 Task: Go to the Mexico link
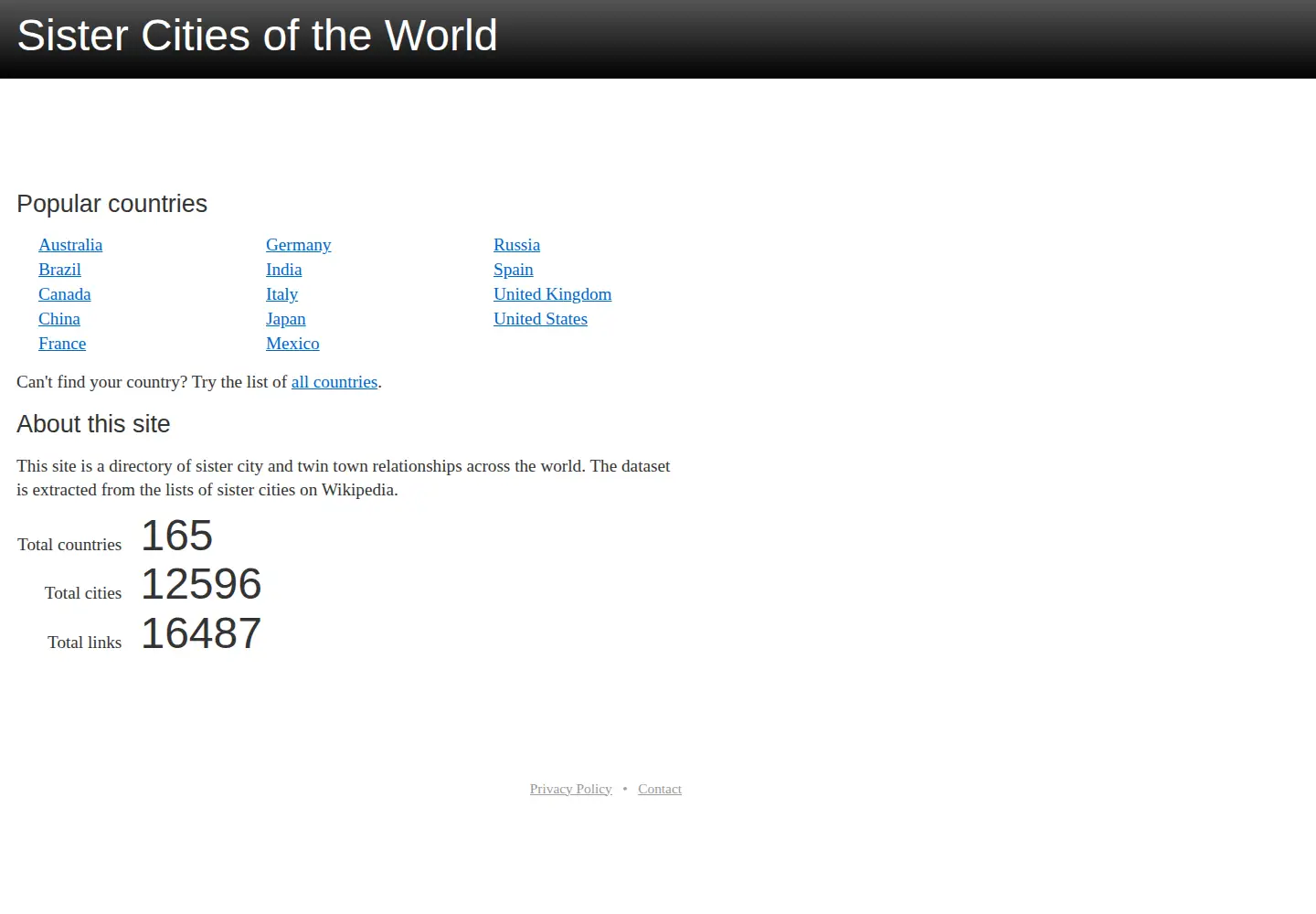292,344
